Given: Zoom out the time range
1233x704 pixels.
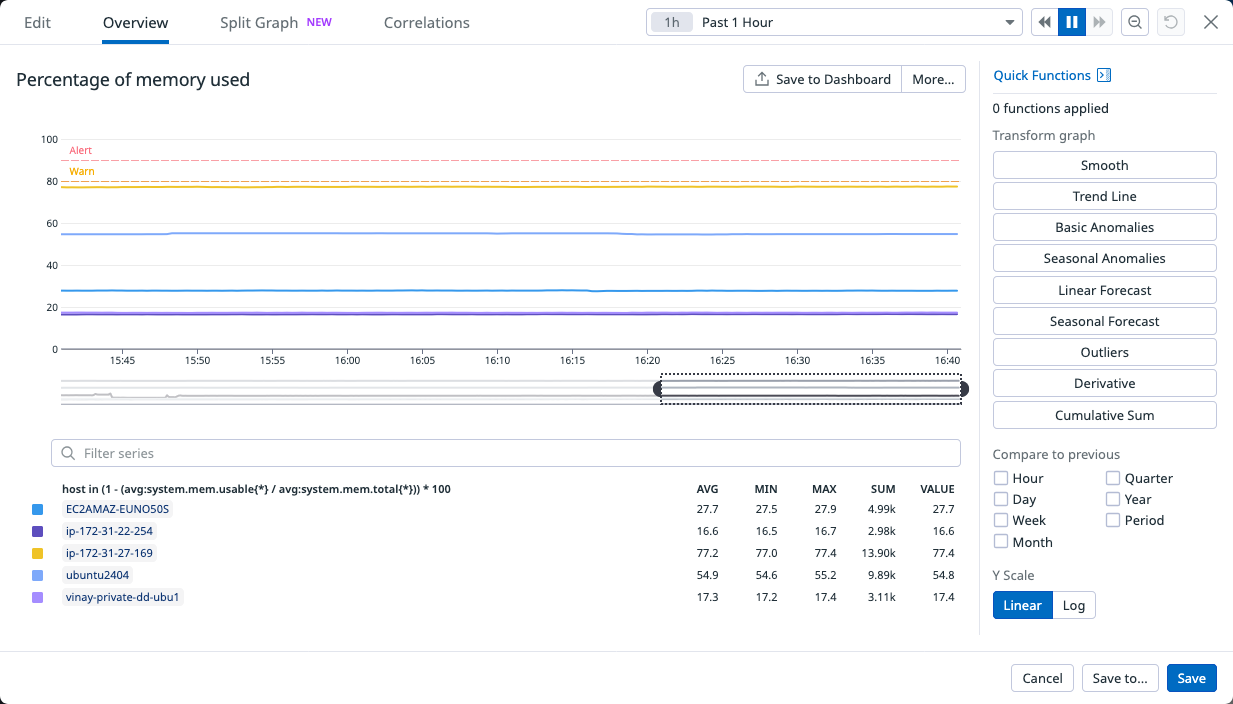Looking at the screenshot, I should [x=1135, y=22].
